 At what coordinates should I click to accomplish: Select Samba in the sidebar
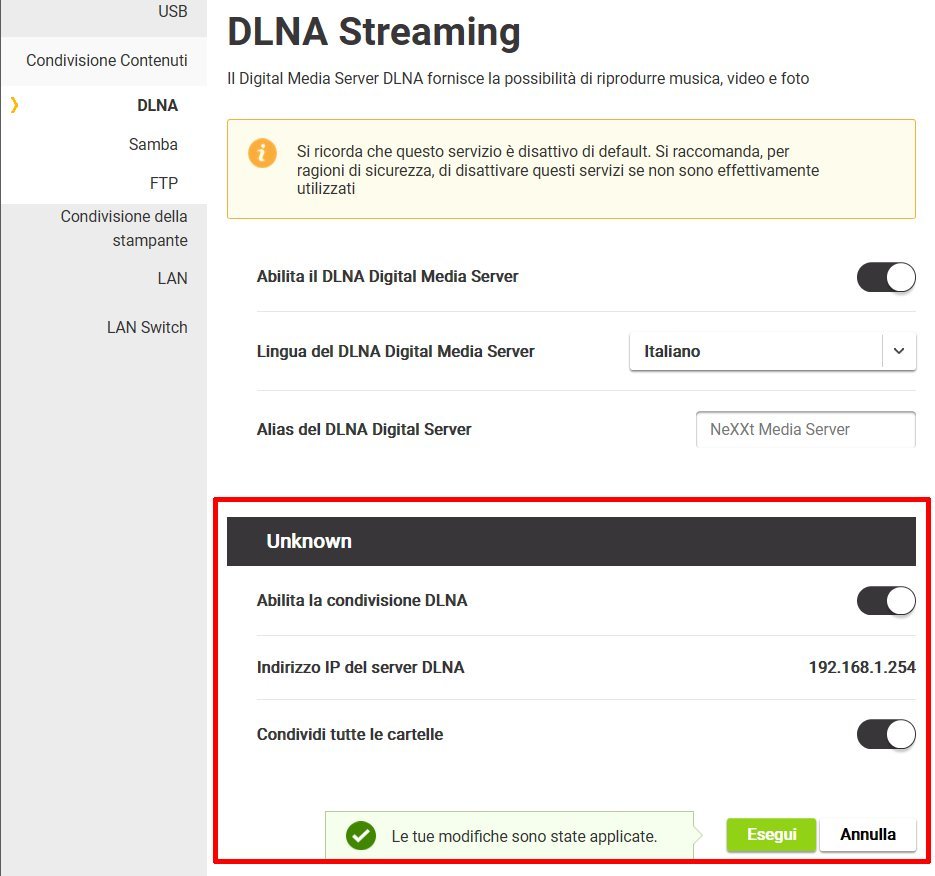click(x=153, y=144)
